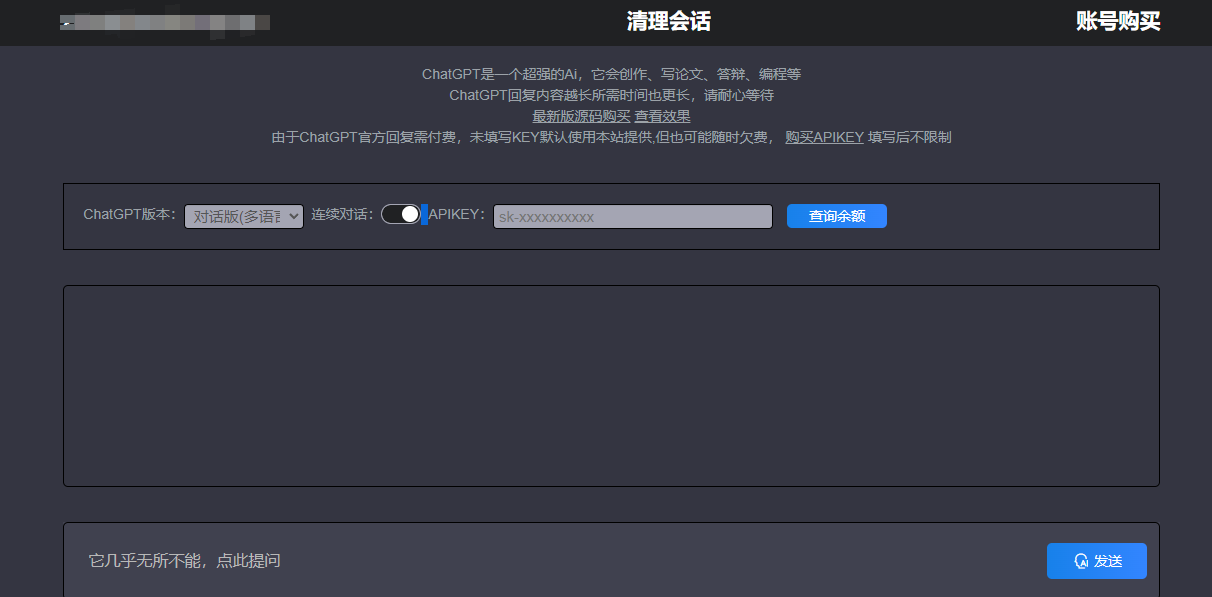Click the APIKEY label text
This screenshot has height=597, width=1212.
[457, 214]
